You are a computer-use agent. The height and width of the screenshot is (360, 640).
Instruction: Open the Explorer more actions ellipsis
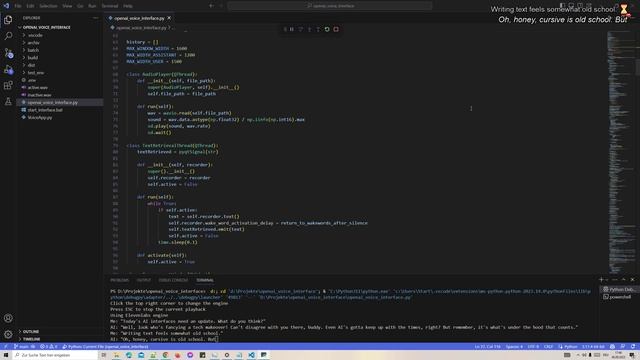point(96,18)
